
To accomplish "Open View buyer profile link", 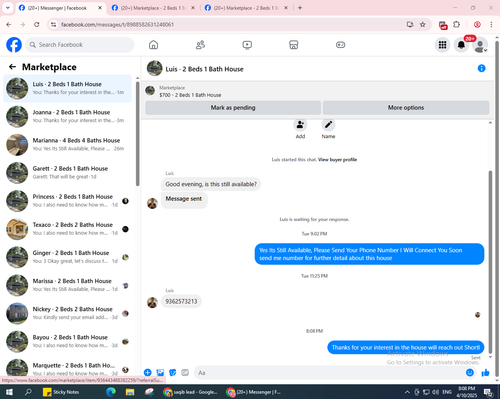I will pos(337,160).
